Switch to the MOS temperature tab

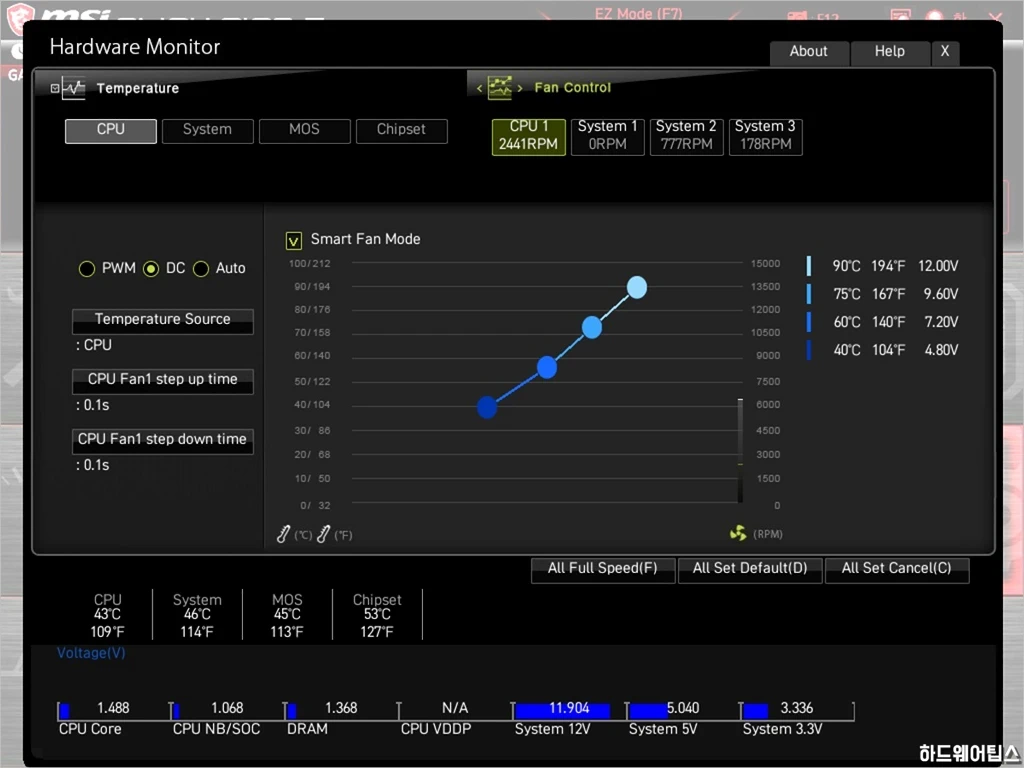click(304, 130)
